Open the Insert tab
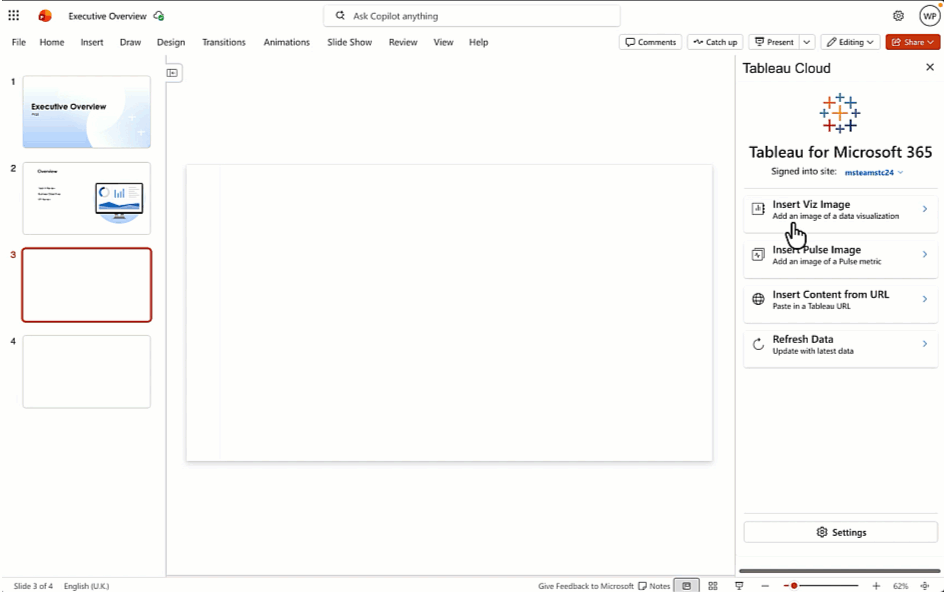 pyautogui.click(x=92, y=42)
